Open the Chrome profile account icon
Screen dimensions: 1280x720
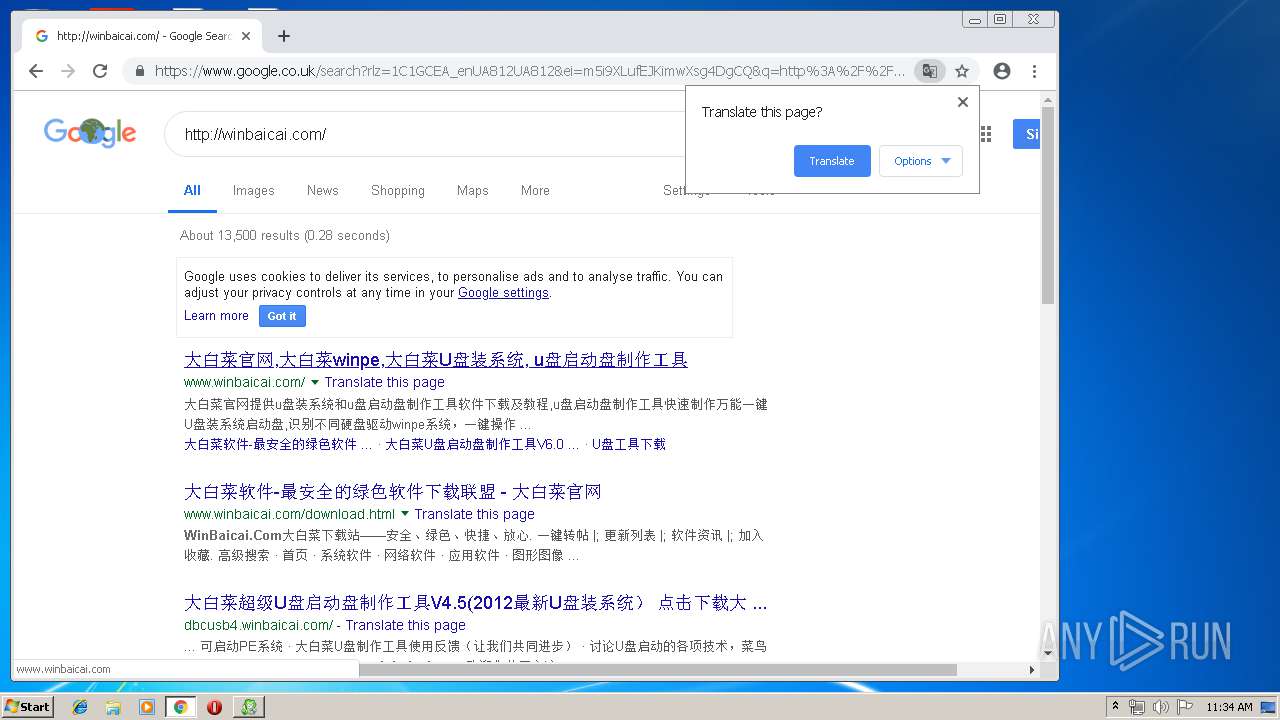coord(1001,71)
